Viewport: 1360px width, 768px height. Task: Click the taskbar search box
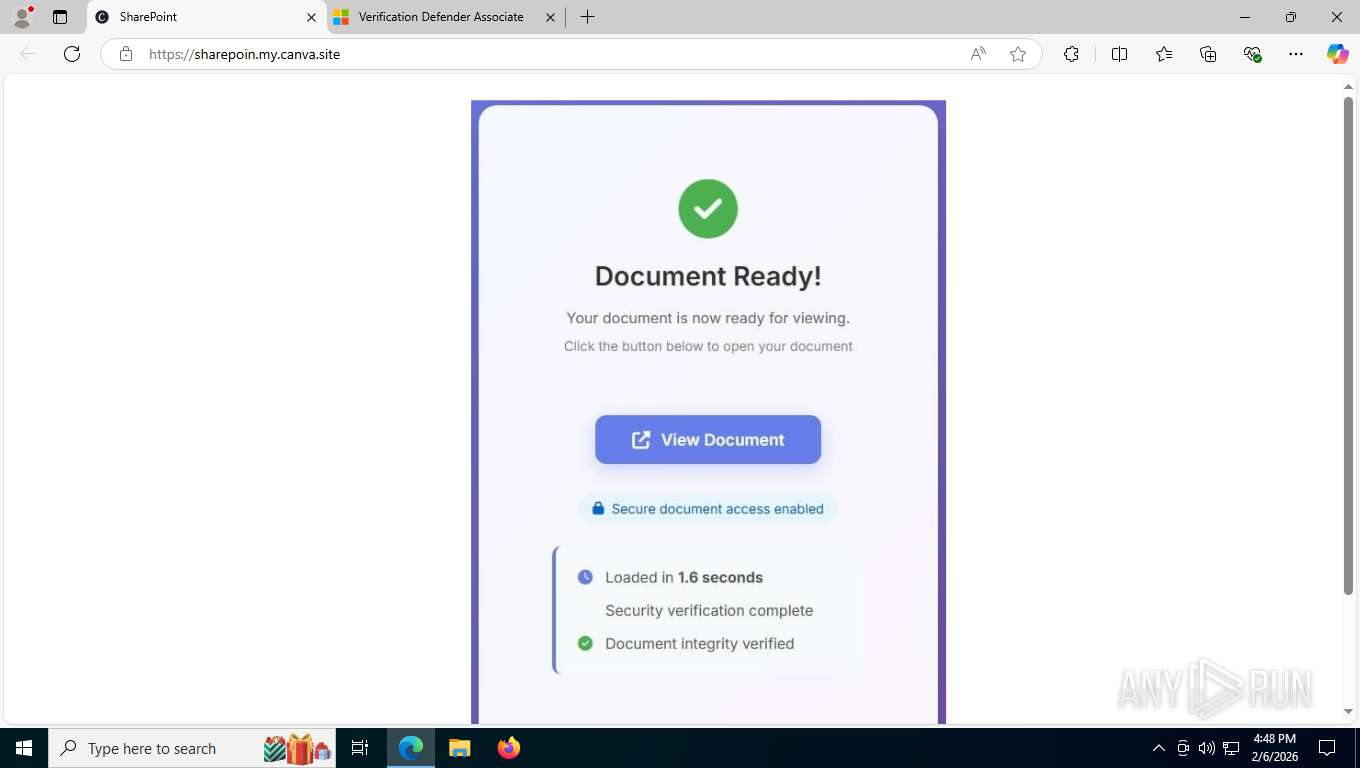click(193, 748)
